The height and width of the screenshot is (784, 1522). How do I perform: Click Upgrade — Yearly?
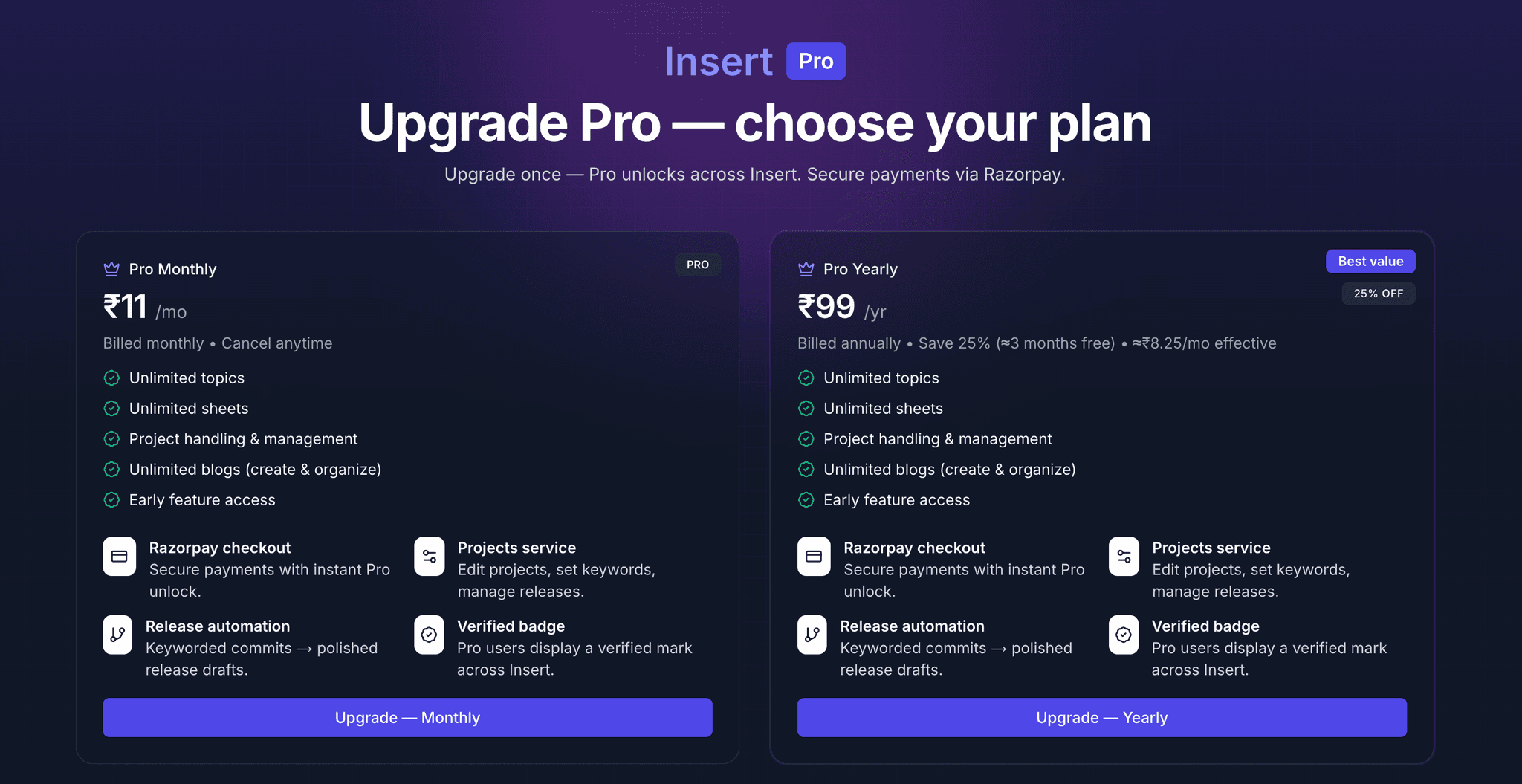[x=1101, y=717]
